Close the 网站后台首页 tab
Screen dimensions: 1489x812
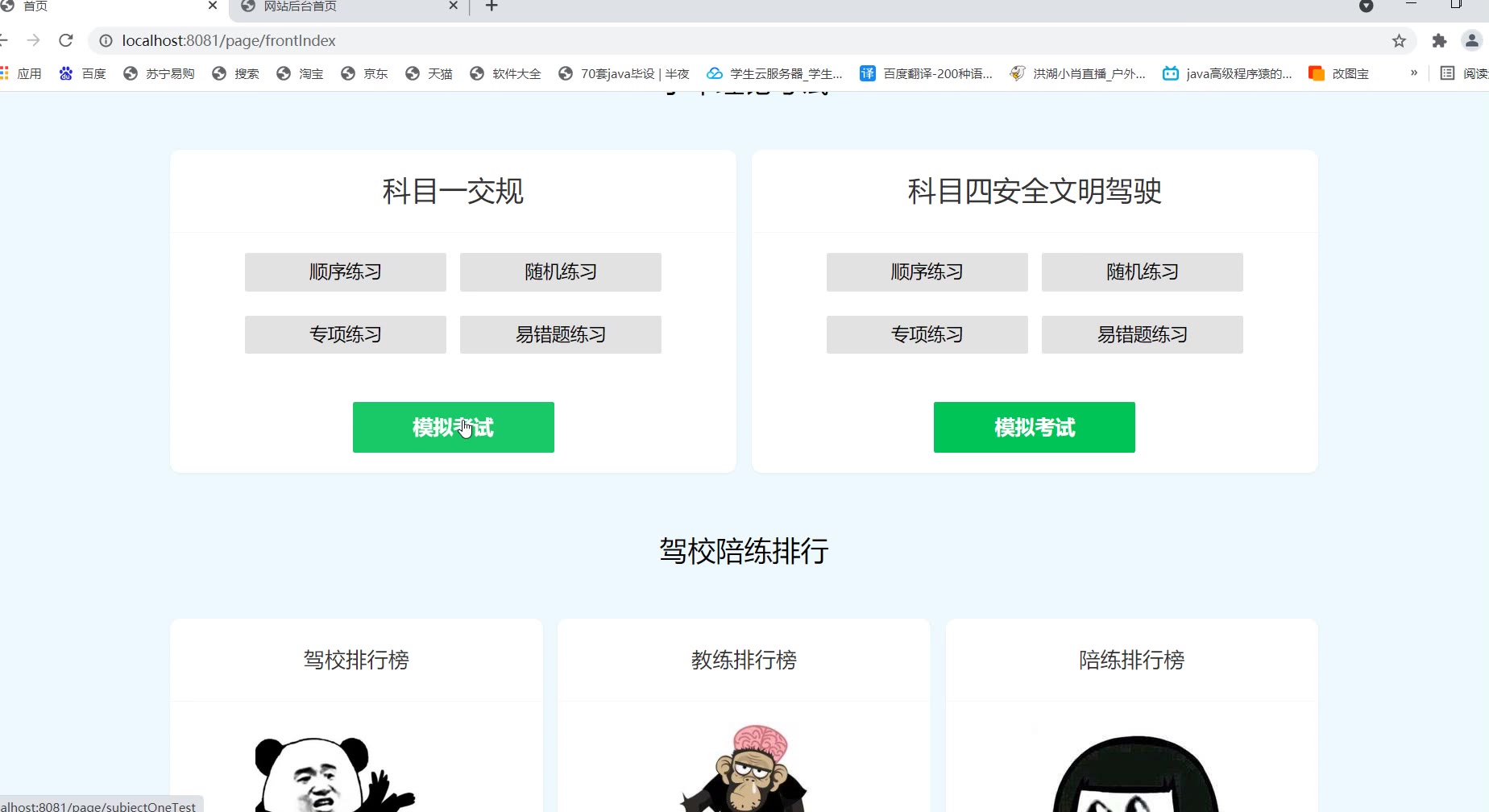tap(453, 6)
